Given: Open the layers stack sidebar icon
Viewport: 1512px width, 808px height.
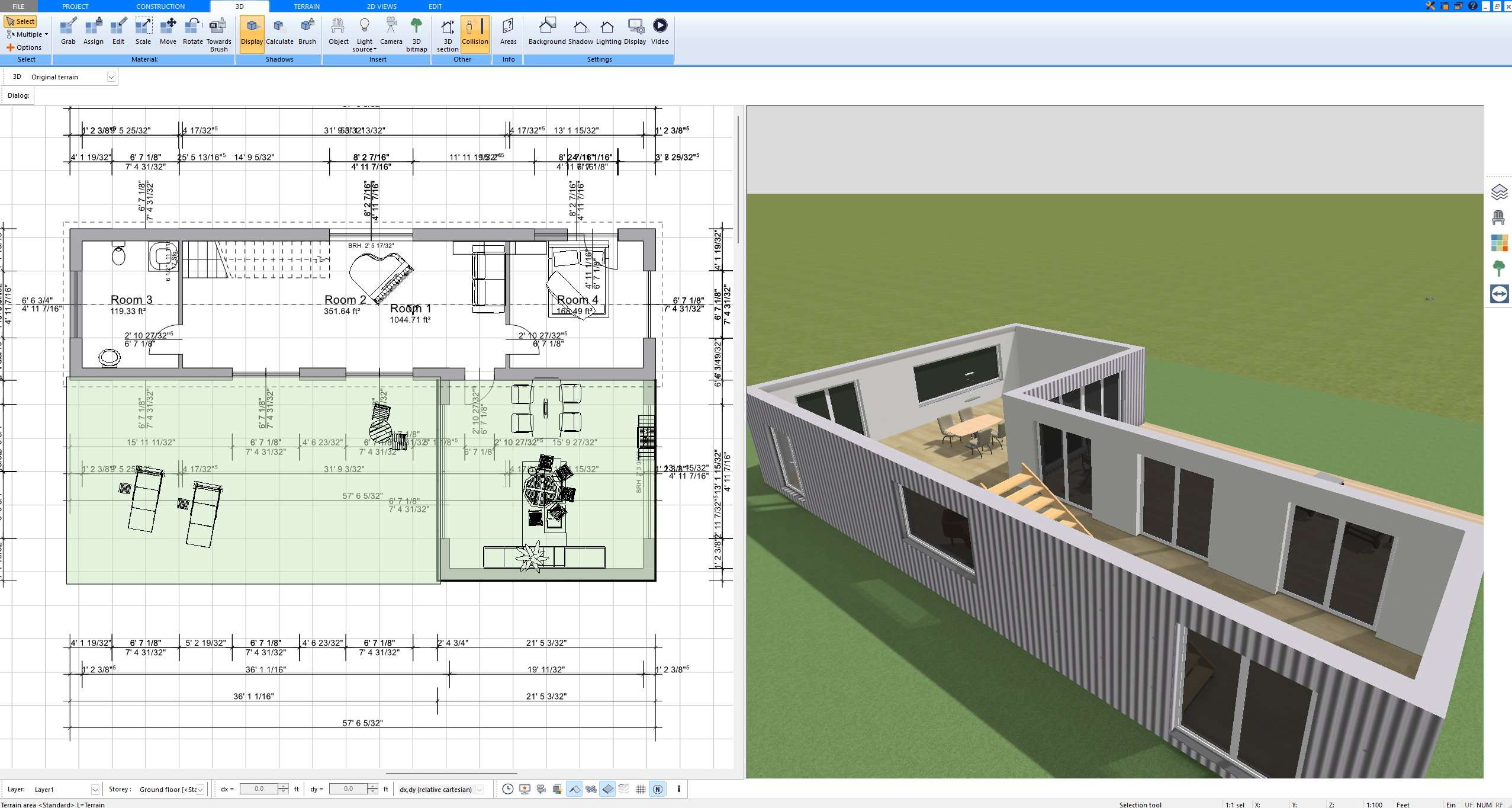Looking at the screenshot, I should (x=1498, y=192).
